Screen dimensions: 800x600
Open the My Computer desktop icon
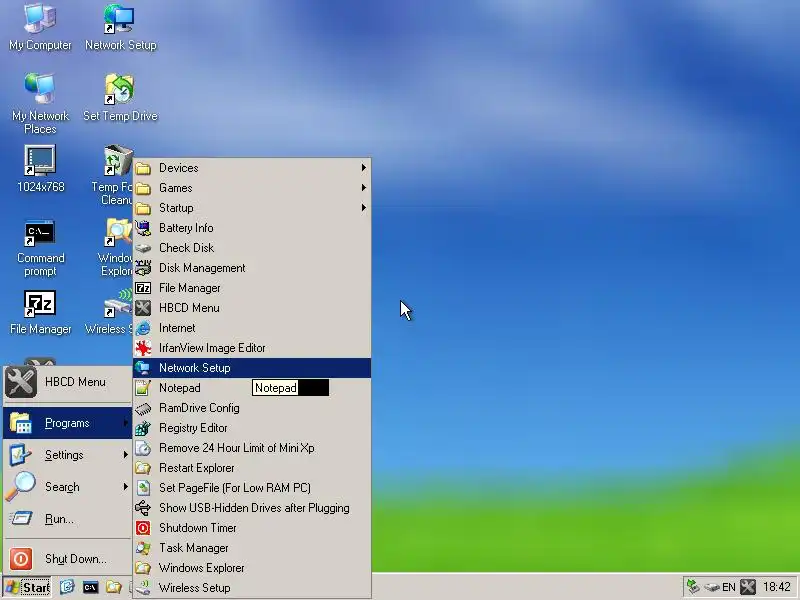40,27
